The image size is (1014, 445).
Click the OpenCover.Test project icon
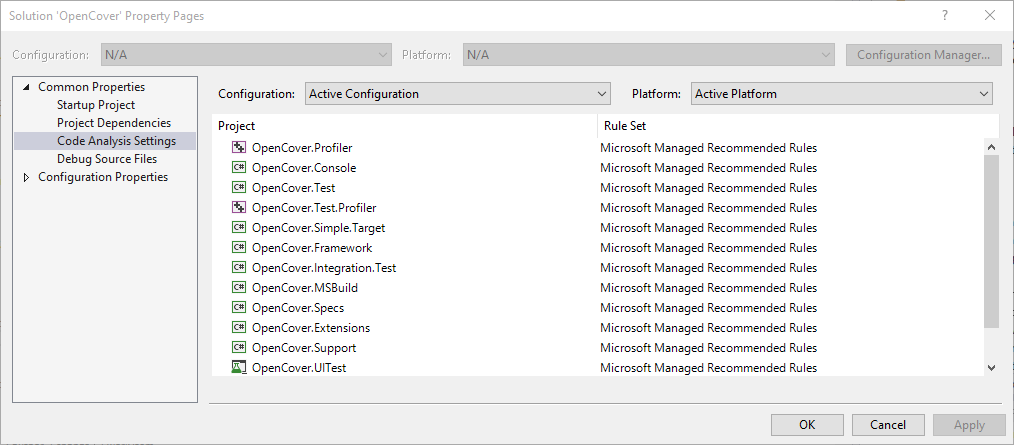pos(239,188)
